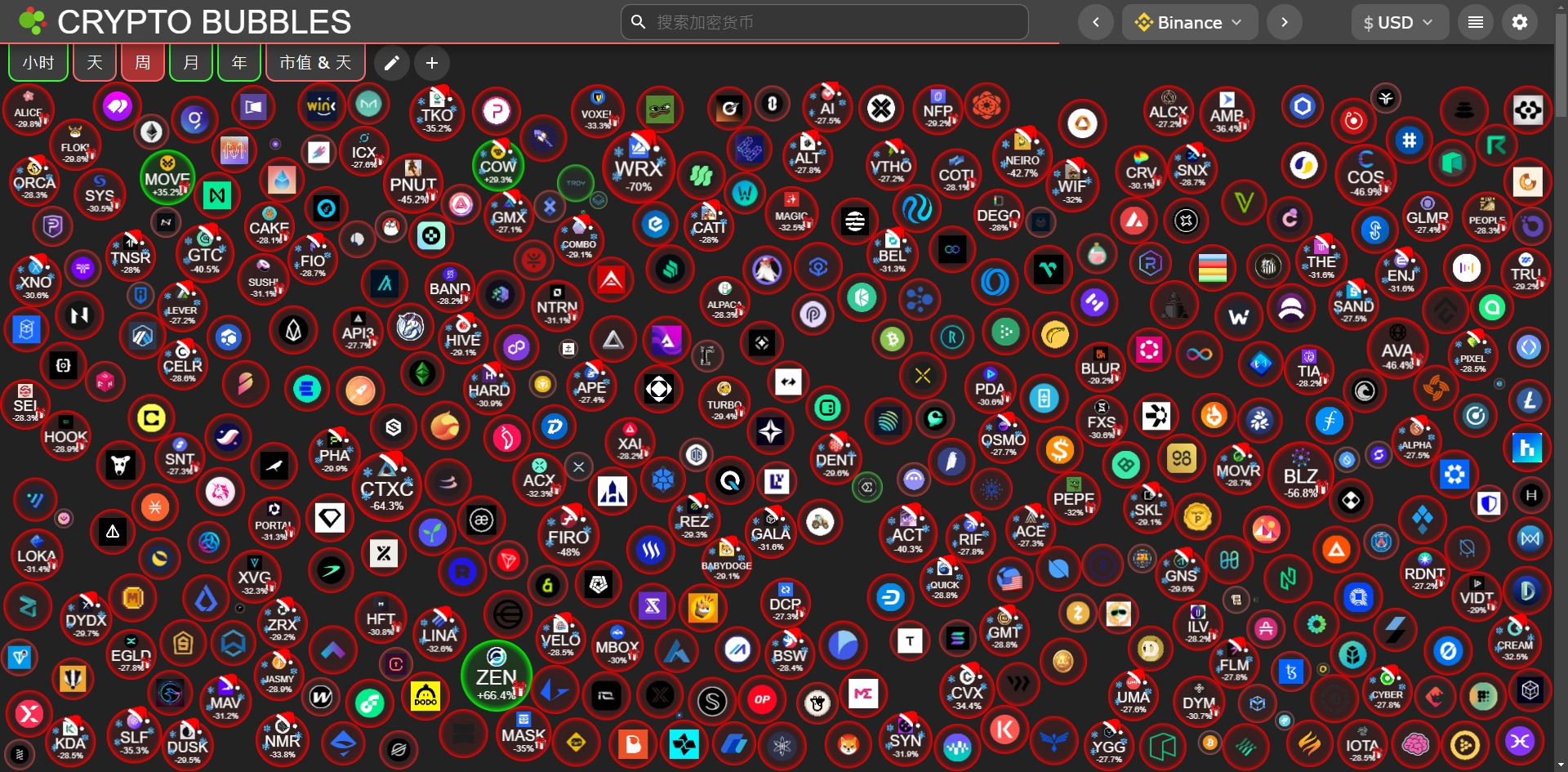
Task: Select the 市值 & 天 tab
Action: click(x=316, y=62)
